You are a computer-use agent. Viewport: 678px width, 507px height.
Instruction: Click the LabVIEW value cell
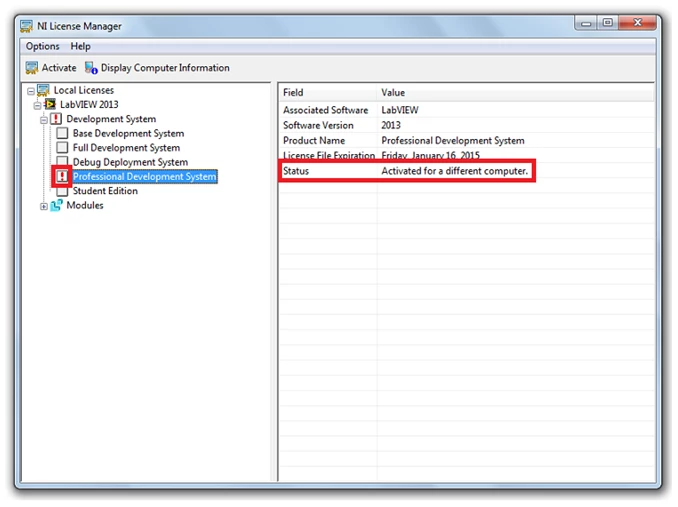400,110
